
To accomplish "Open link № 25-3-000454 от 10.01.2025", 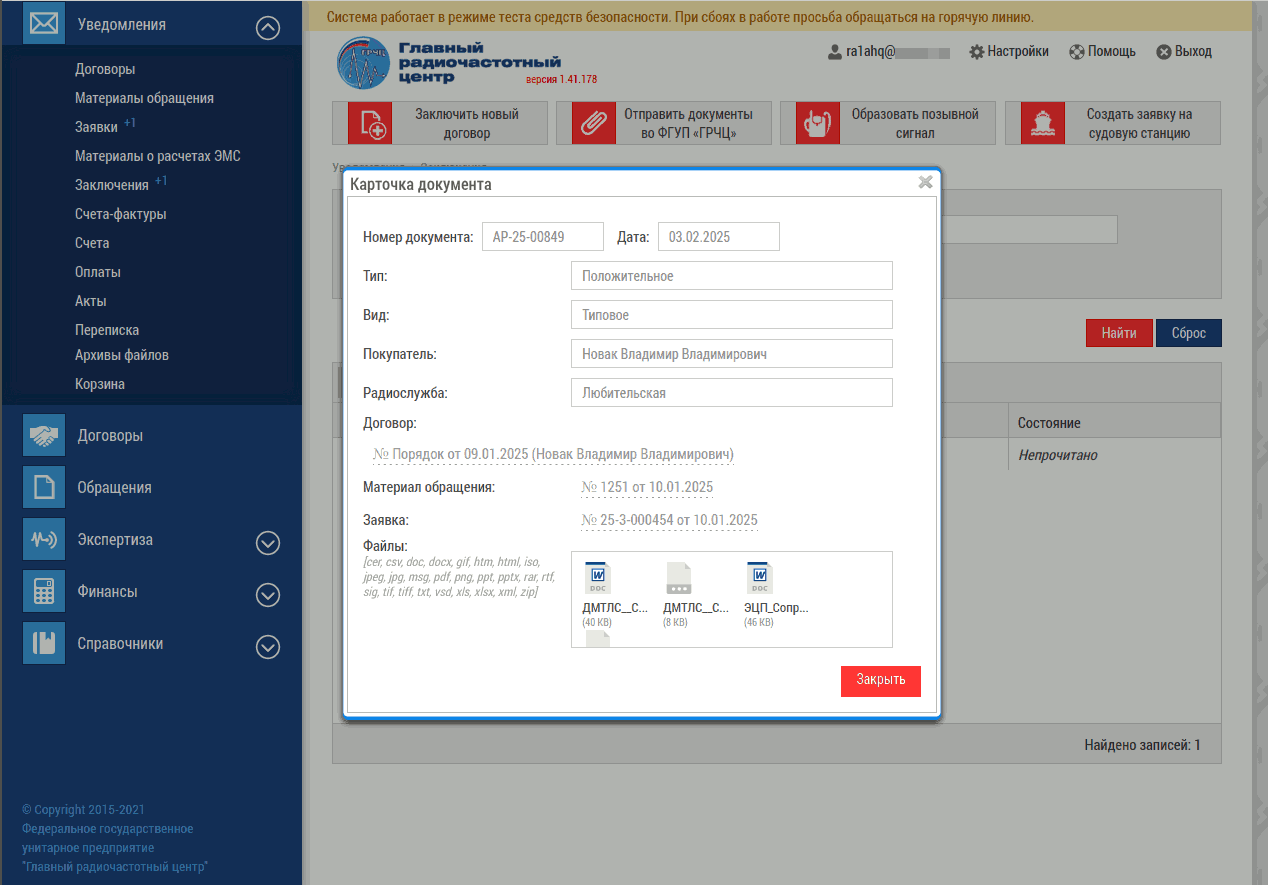I will 669,520.
